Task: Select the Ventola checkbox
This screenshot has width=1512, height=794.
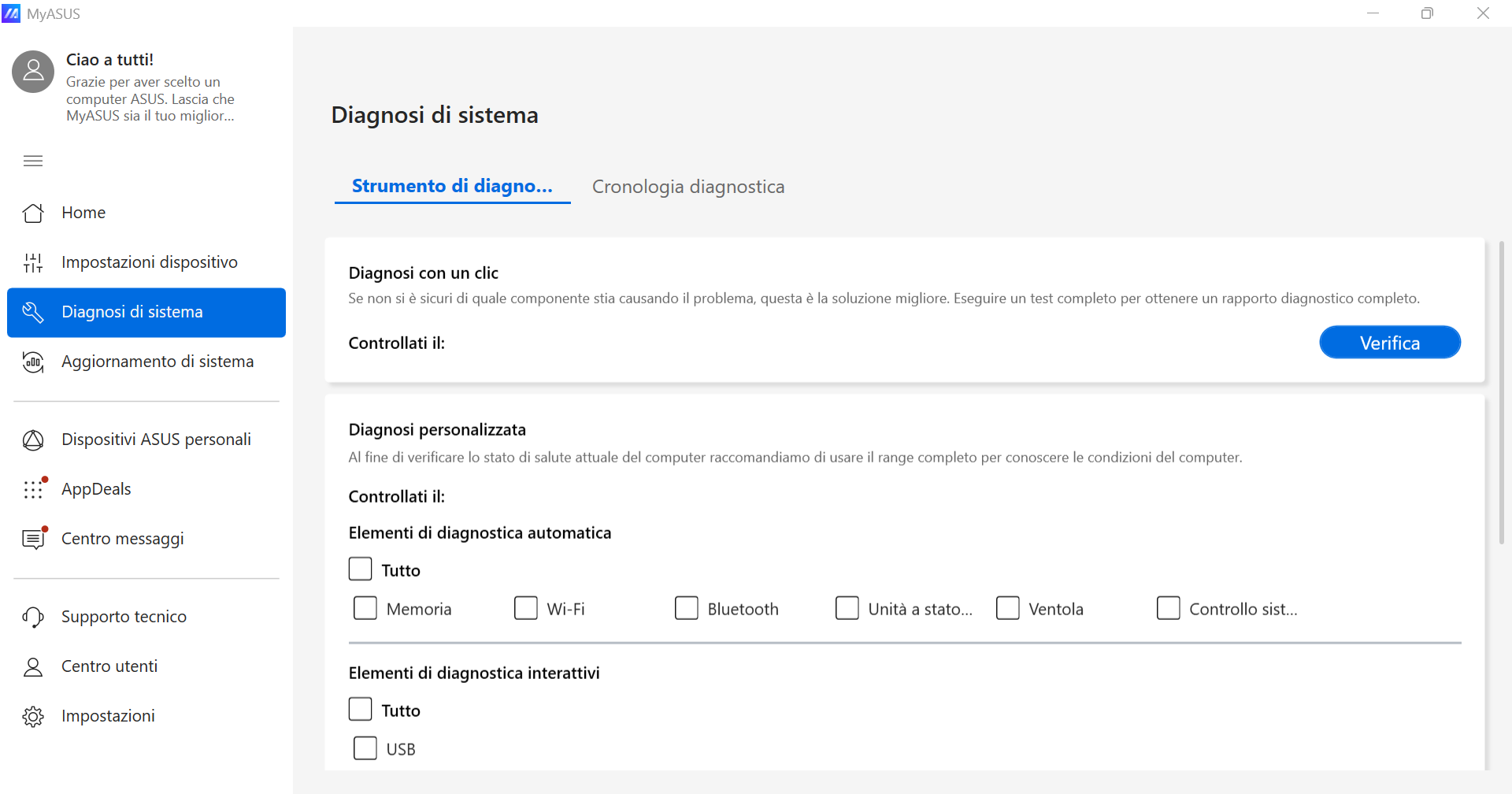Action: click(1008, 608)
